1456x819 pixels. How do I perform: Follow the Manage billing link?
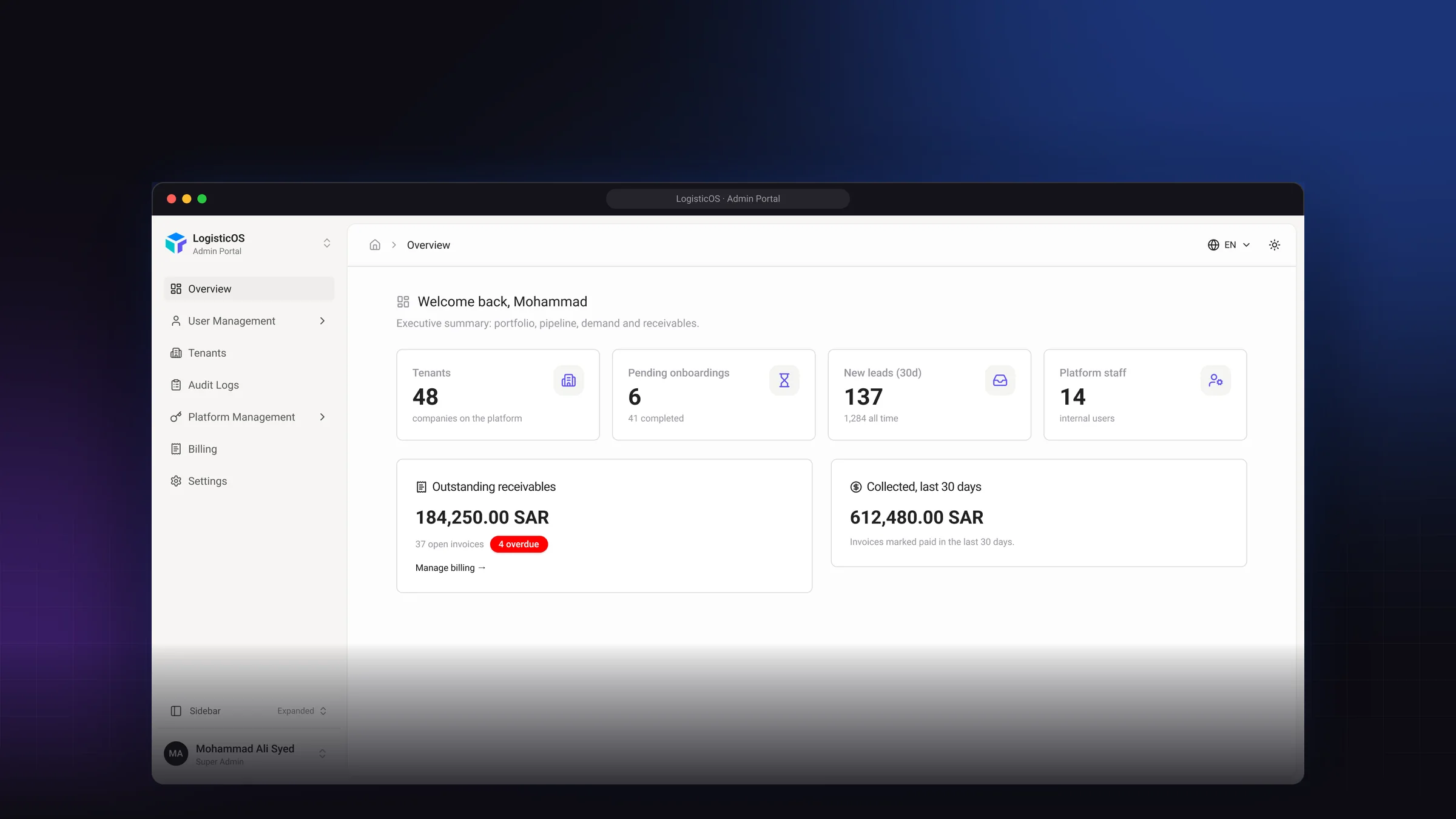click(451, 568)
